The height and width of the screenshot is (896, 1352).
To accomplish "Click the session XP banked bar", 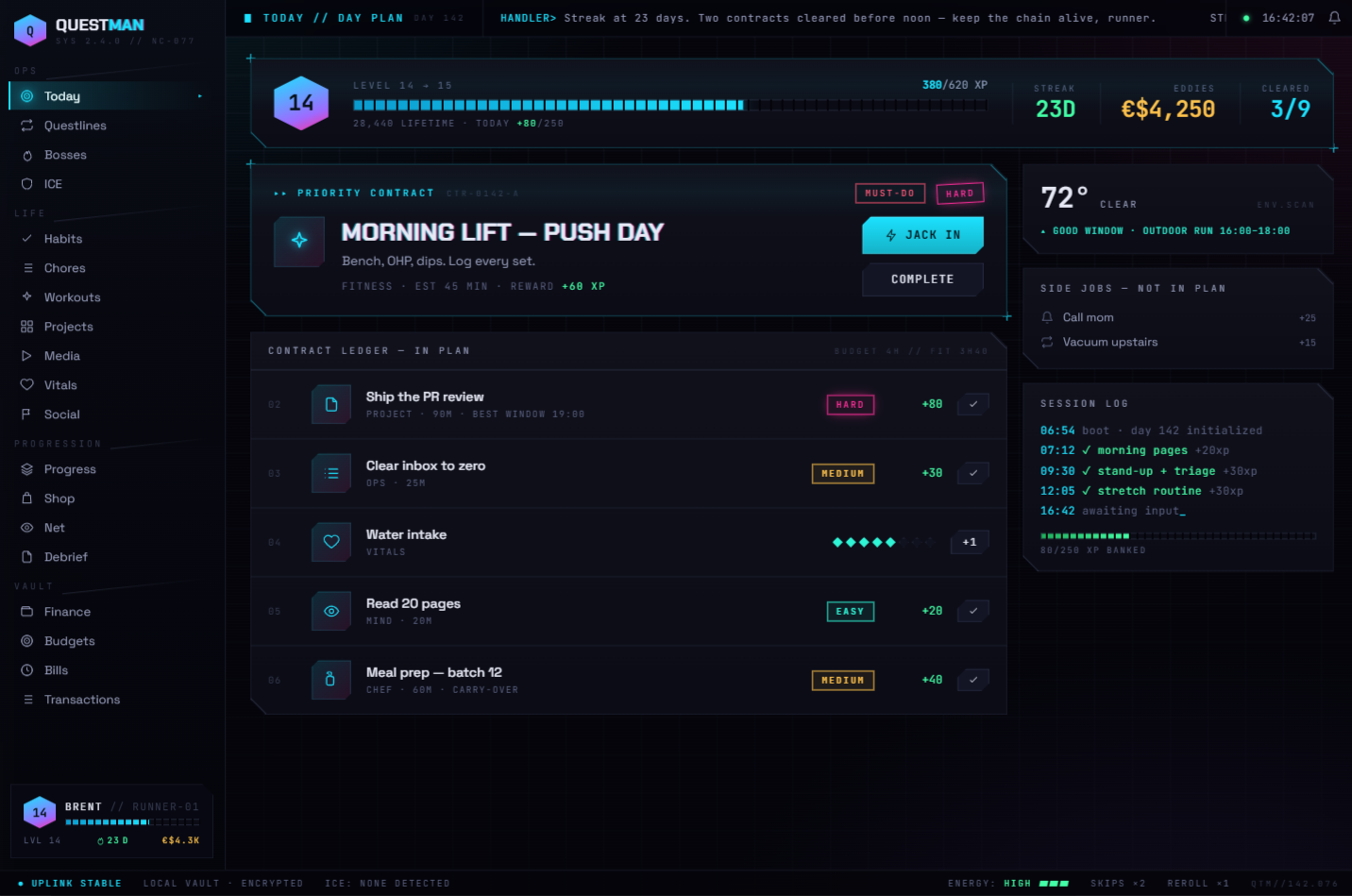I will click(1178, 536).
